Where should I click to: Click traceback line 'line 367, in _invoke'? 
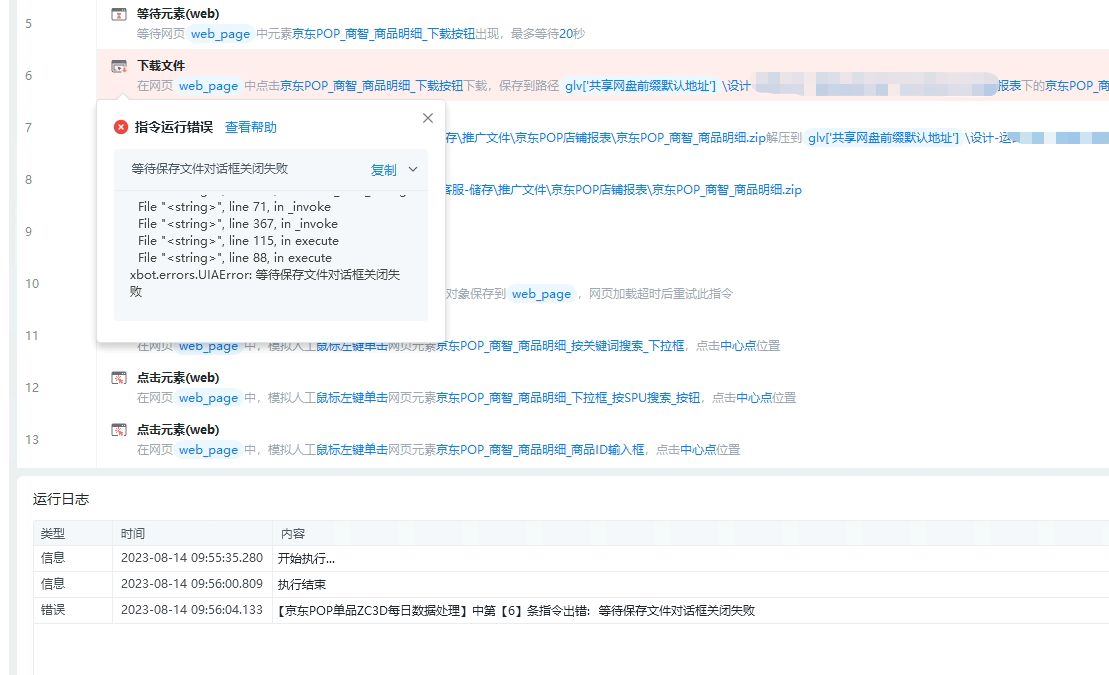tap(238, 224)
